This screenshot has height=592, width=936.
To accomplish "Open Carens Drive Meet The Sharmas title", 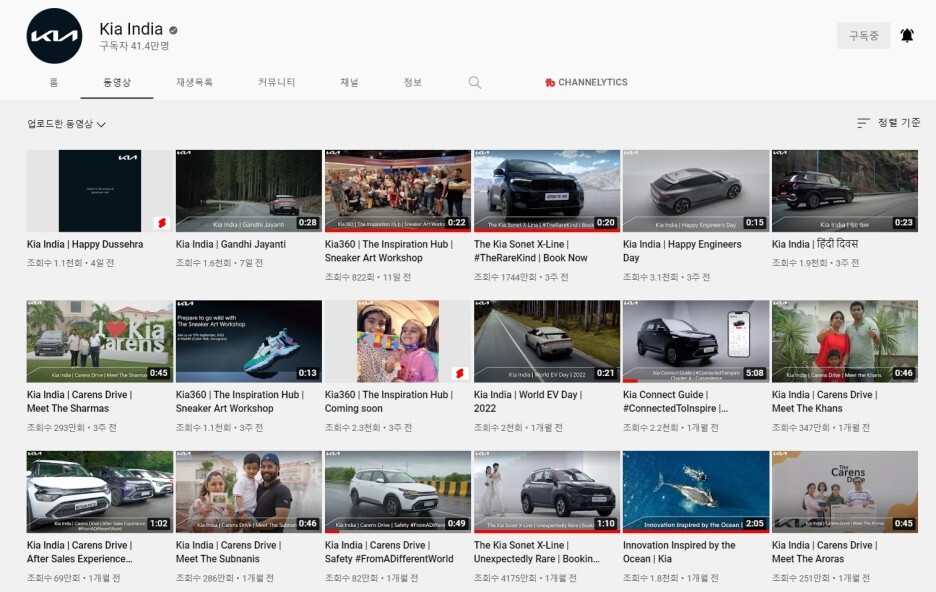I will [x=79, y=402].
